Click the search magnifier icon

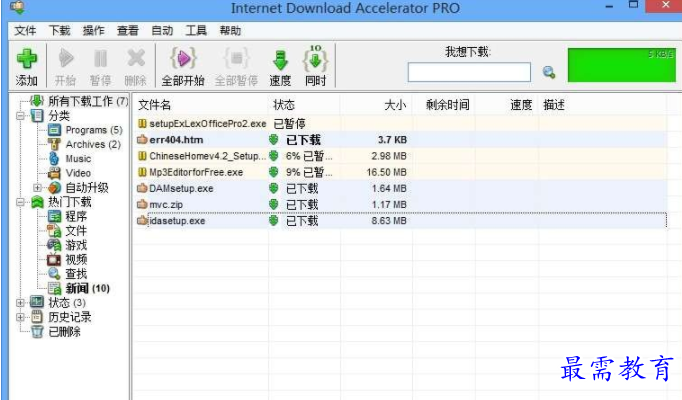point(549,72)
